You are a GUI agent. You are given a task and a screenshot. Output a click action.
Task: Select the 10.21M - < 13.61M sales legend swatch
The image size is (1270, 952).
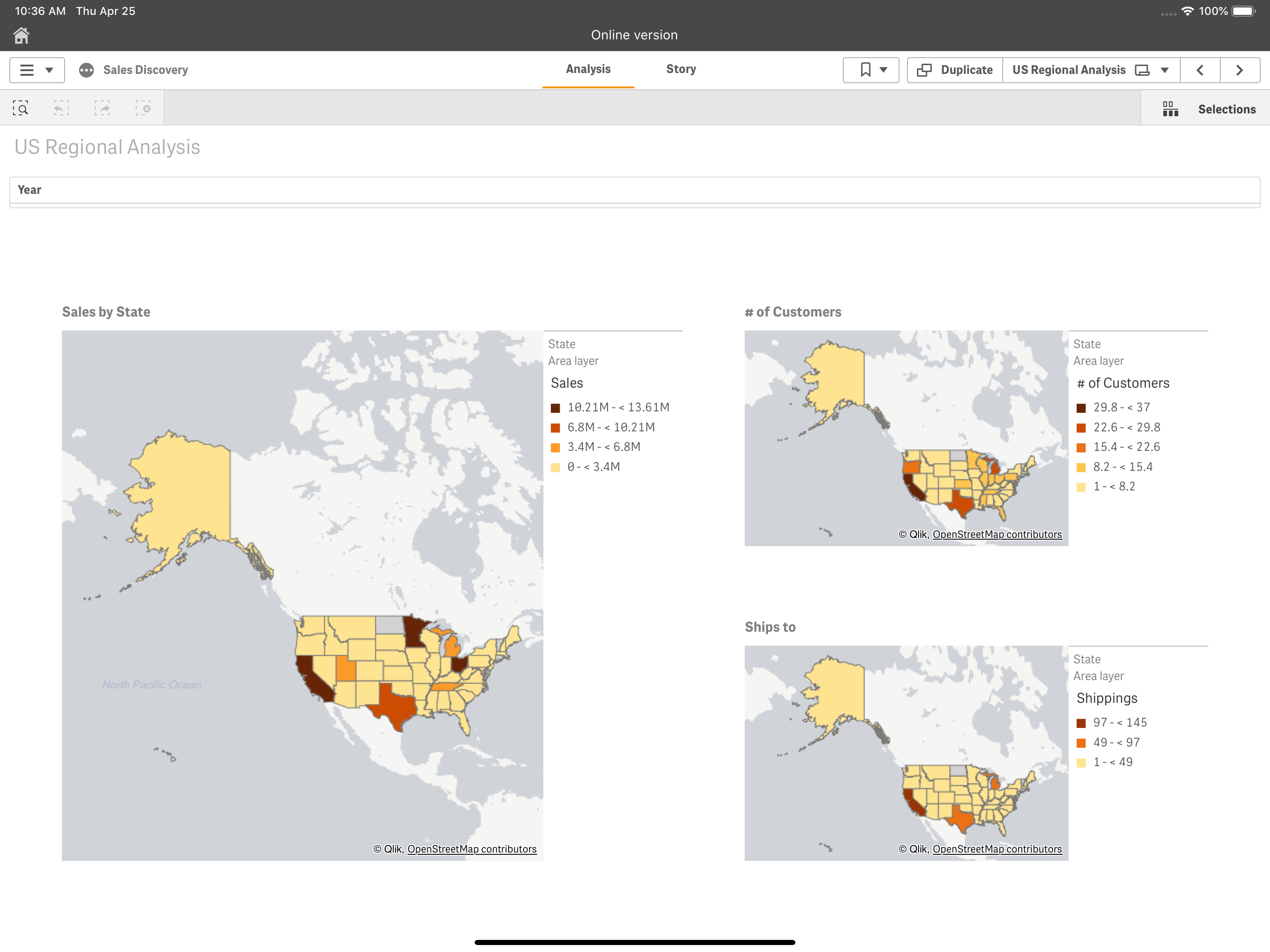tap(555, 408)
